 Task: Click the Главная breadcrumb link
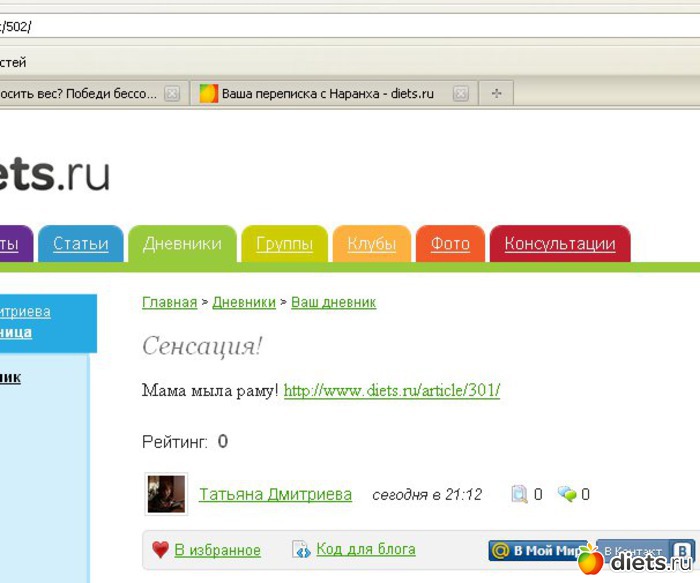[x=169, y=302]
